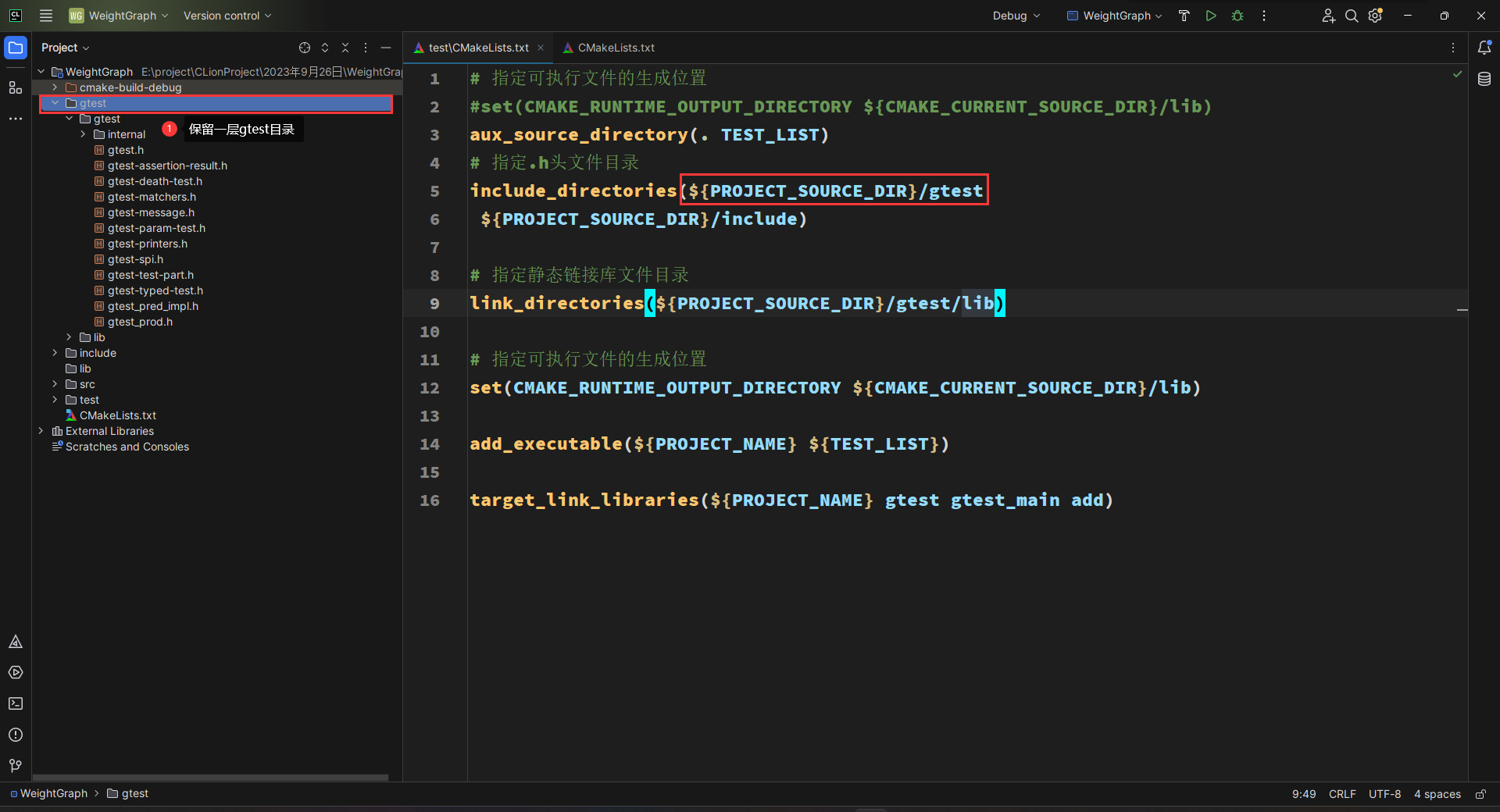Click the Project panel horizontal scrollbar
The height and width of the screenshot is (812, 1500).
tap(211, 777)
